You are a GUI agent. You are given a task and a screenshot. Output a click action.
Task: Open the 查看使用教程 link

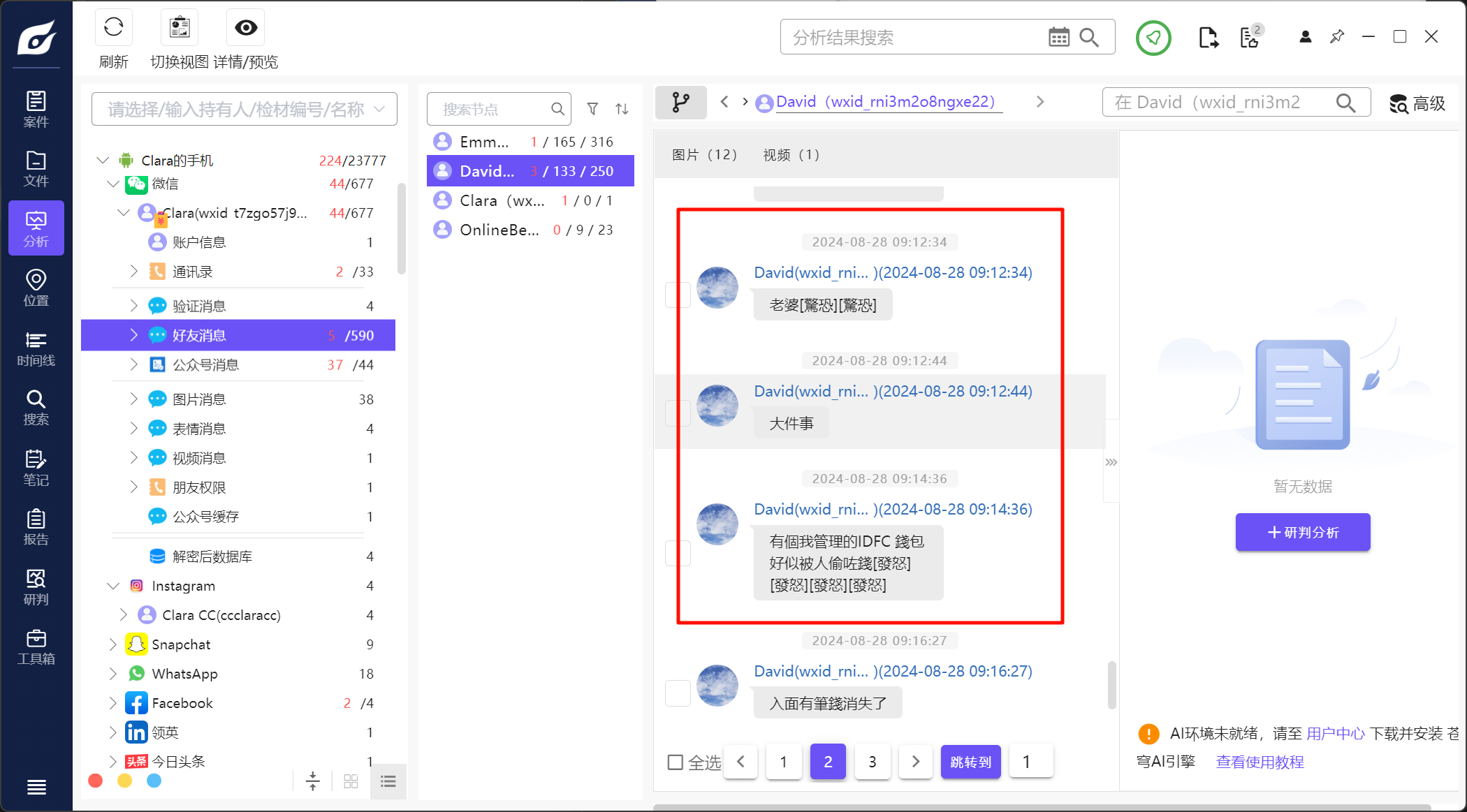1260,762
